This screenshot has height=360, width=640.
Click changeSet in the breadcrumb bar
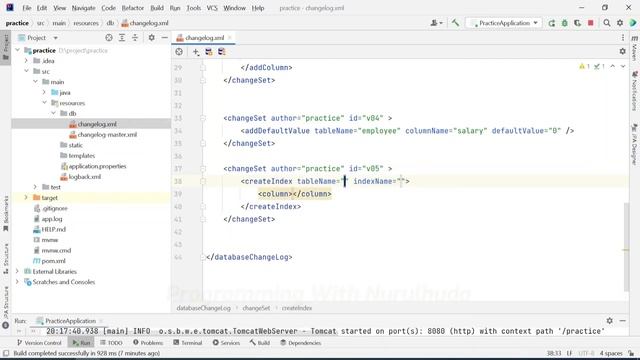[256, 308]
